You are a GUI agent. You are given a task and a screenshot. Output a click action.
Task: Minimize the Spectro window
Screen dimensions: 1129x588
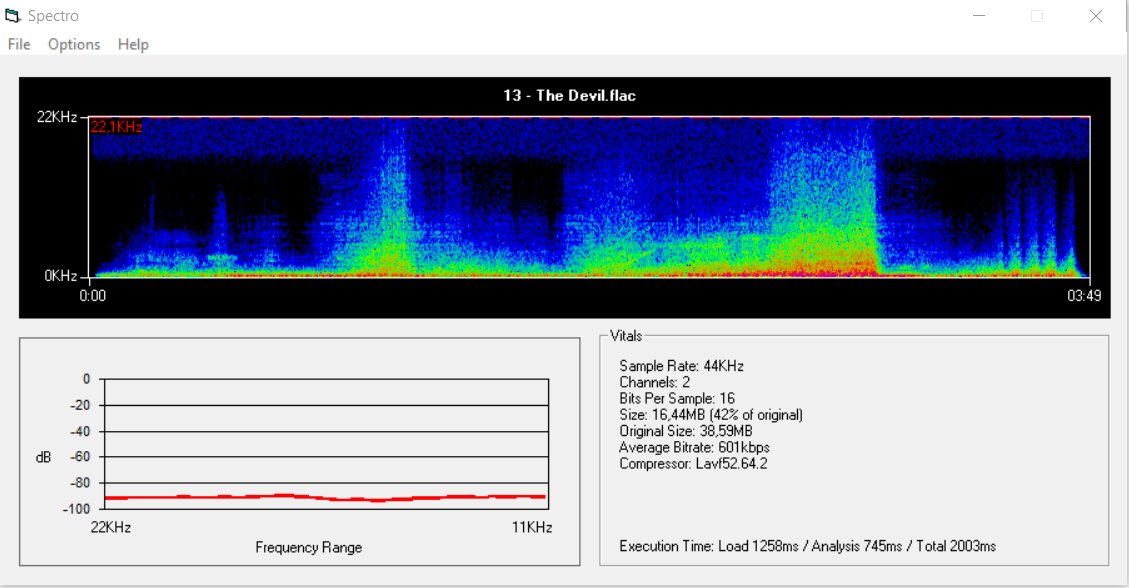979,16
